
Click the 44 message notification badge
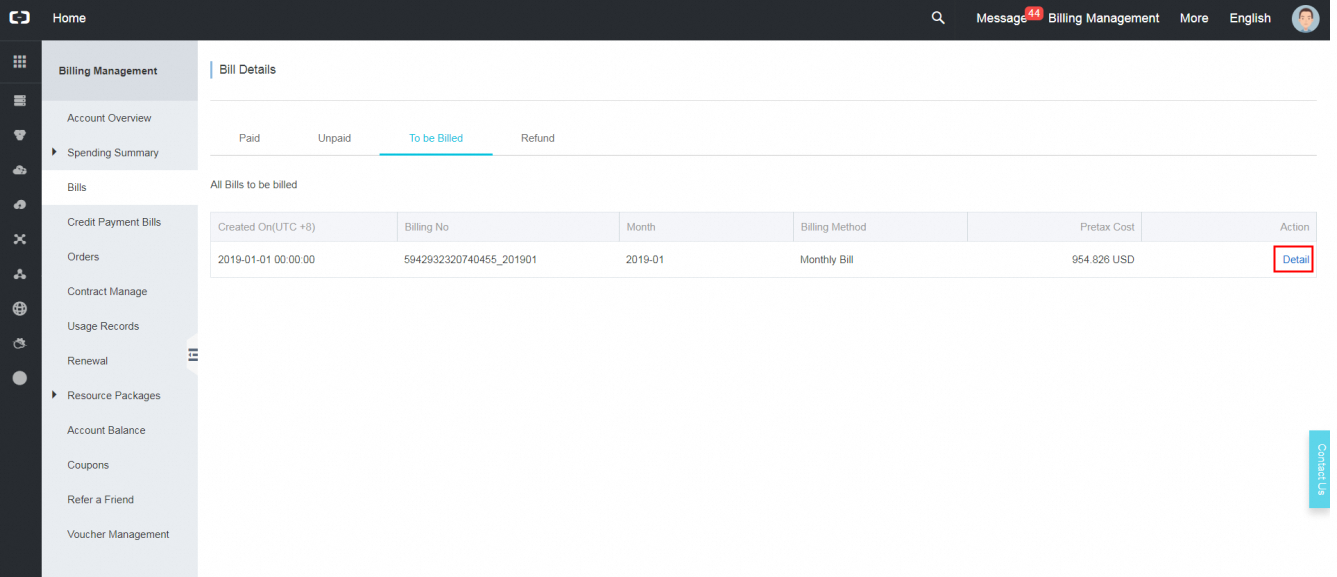(x=1034, y=13)
